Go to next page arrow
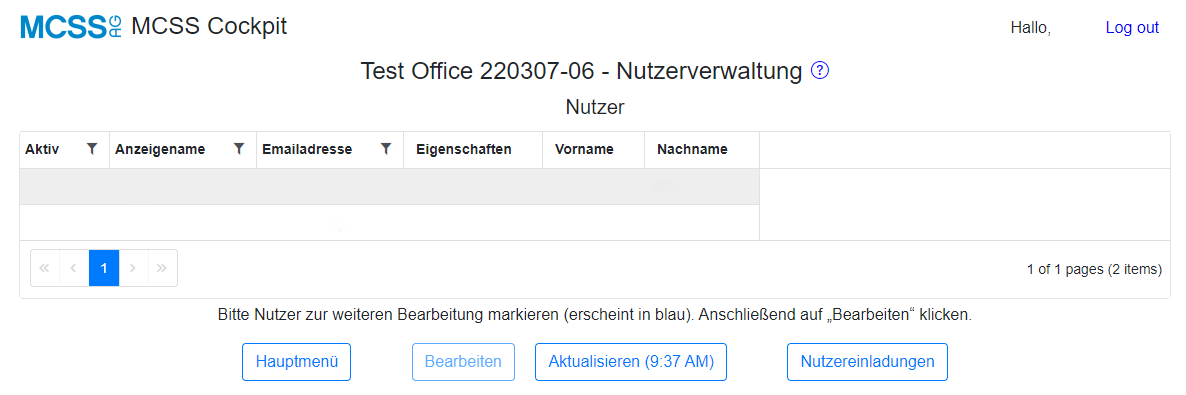Viewport: 1186px width, 395px height. click(x=133, y=268)
